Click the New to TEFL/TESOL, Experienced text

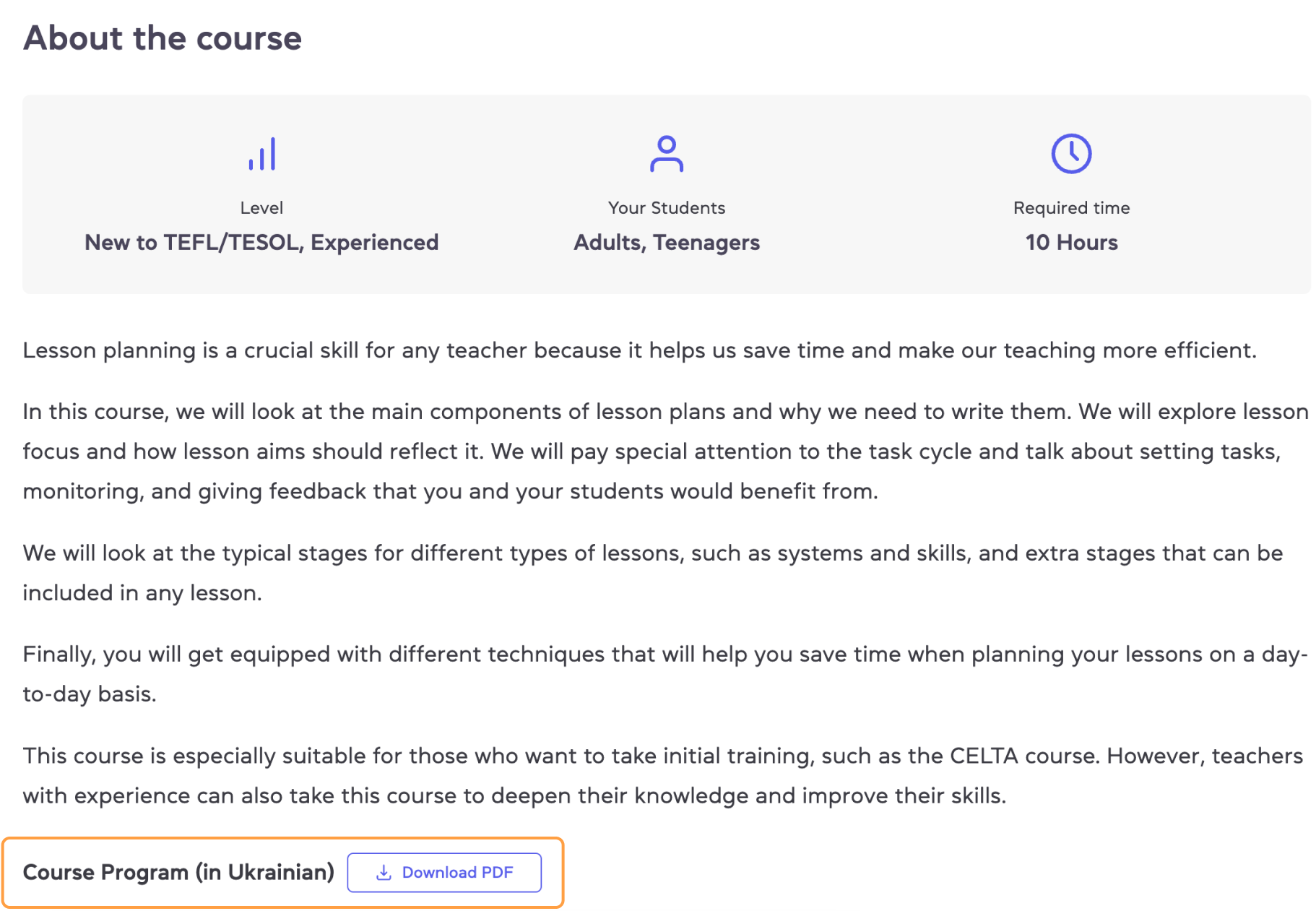(x=261, y=243)
